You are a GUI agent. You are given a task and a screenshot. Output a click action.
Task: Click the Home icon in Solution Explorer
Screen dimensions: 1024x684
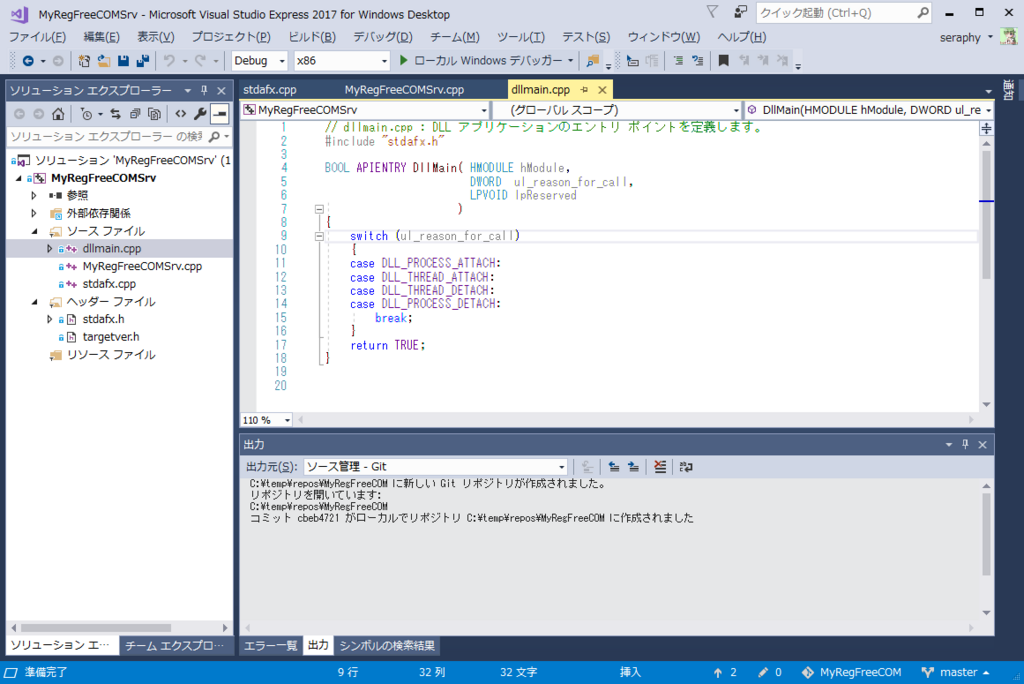(x=58, y=114)
